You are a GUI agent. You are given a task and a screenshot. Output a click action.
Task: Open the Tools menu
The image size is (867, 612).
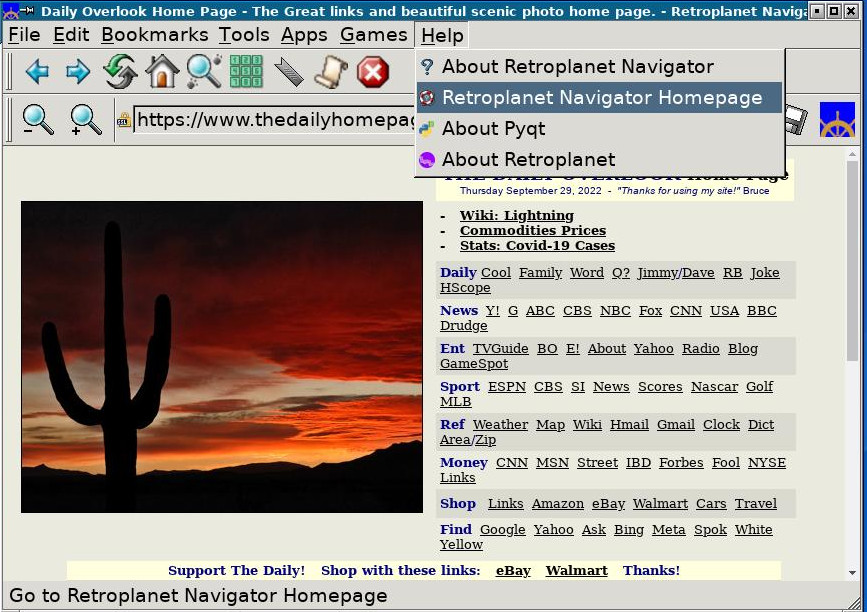click(x=244, y=35)
